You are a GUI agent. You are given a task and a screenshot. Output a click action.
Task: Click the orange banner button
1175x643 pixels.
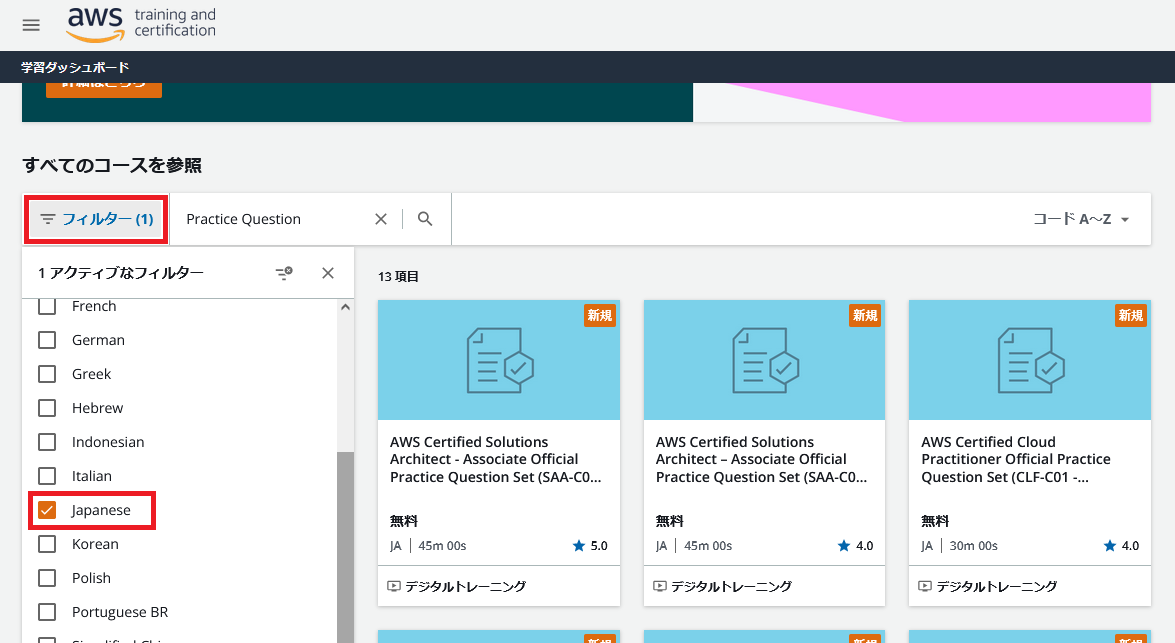tap(103, 89)
